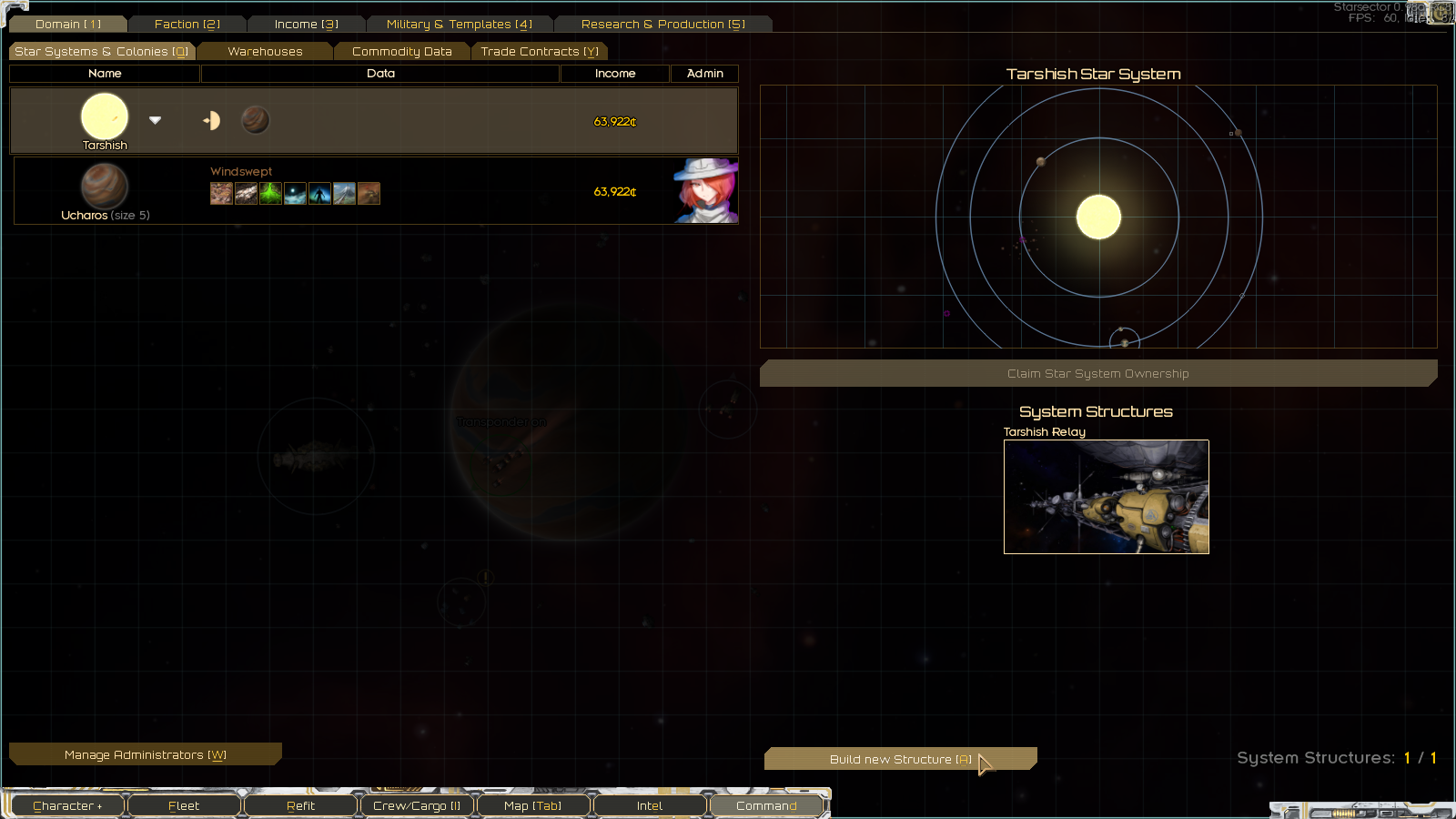This screenshot has width=1456, height=819.
Task: Click the Tarshish star icon in the list
Action: click(x=105, y=116)
